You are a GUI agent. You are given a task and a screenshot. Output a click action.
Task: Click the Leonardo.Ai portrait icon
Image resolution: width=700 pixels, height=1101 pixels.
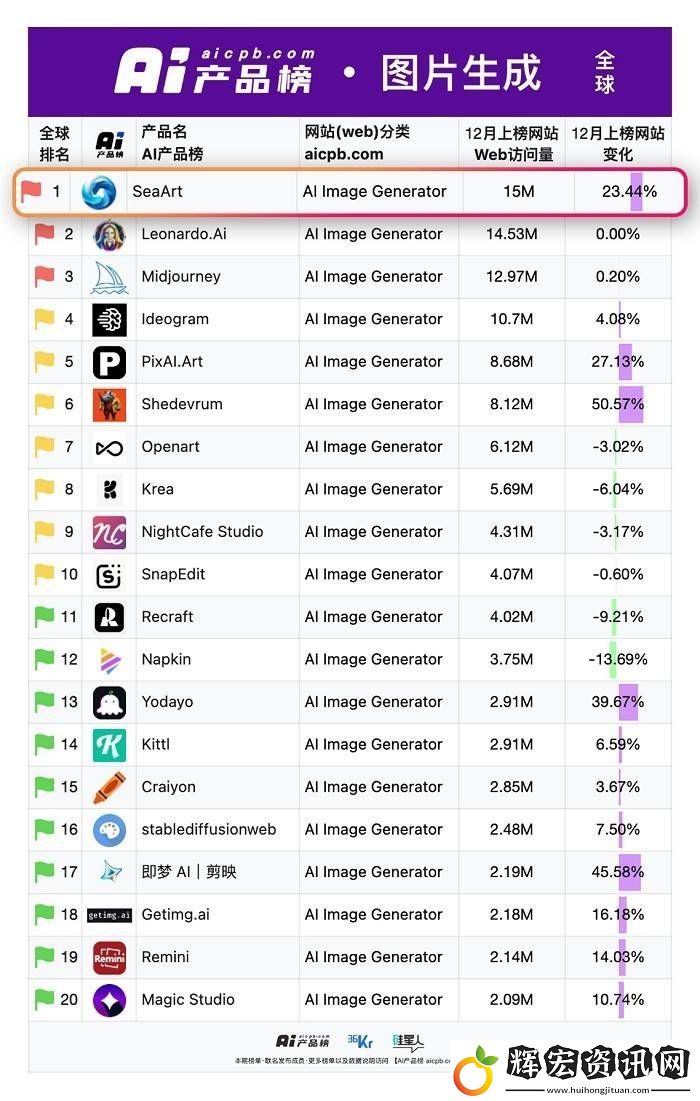(x=110, y=235)
